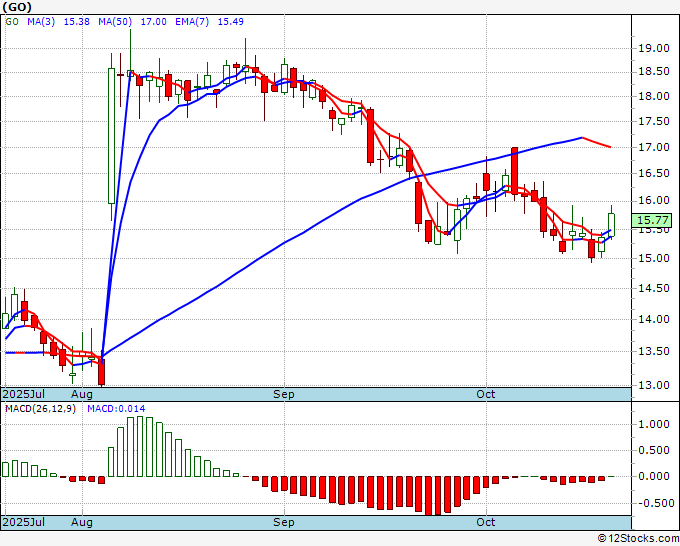This screenshot has height=546, width=680.
Task: Click the 16.00 price axis label
Action: (654, 201)
